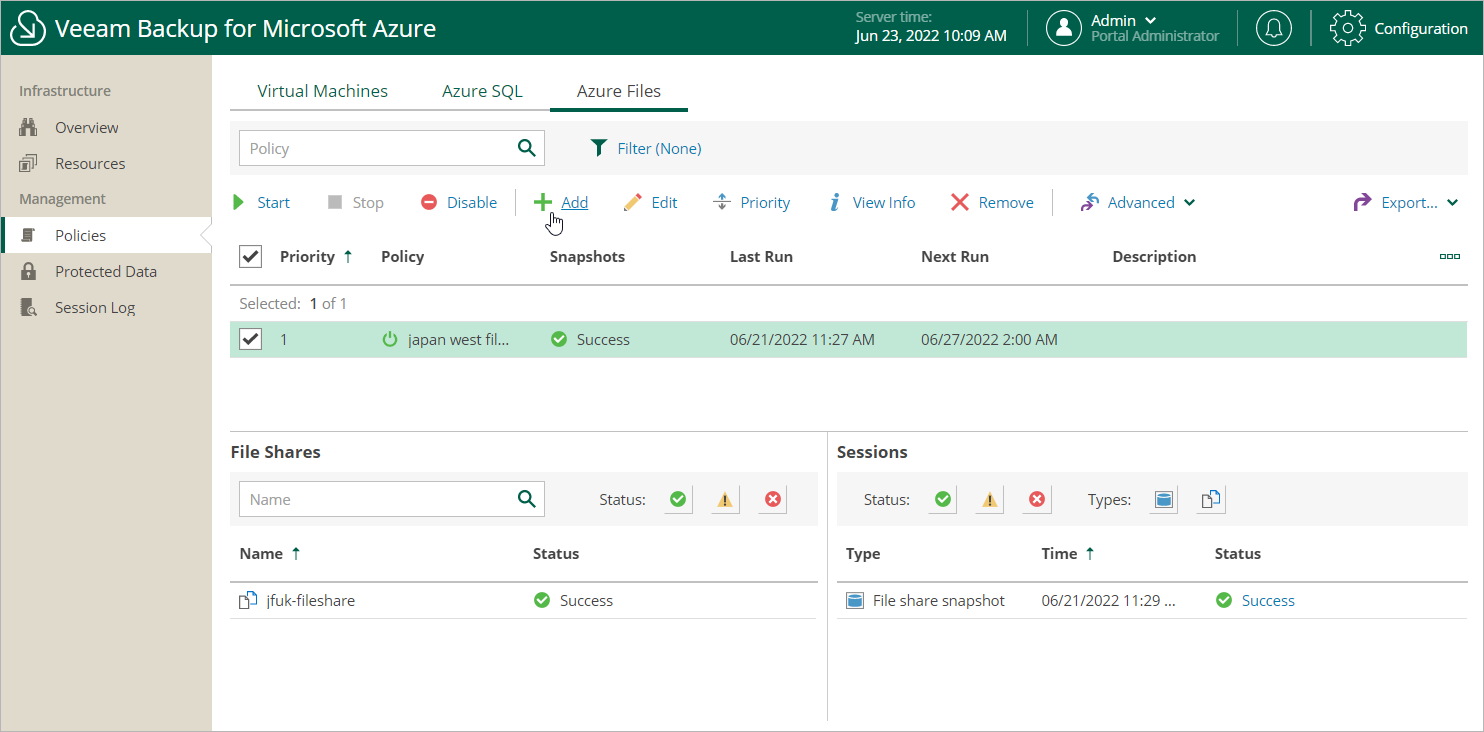Click the notification bell icon
This screenshot has width=1484, height=732.
click(1273, 28)
